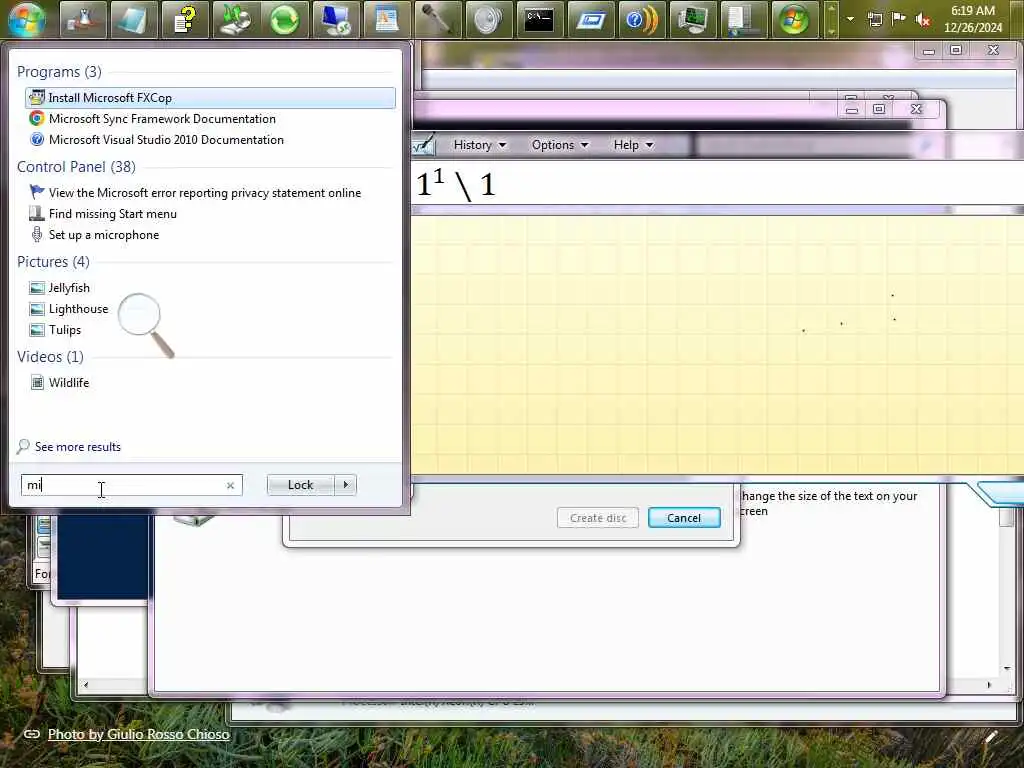Click the scroll left arrow of bottom window
1024x768 pixels.
click(86, 685)
